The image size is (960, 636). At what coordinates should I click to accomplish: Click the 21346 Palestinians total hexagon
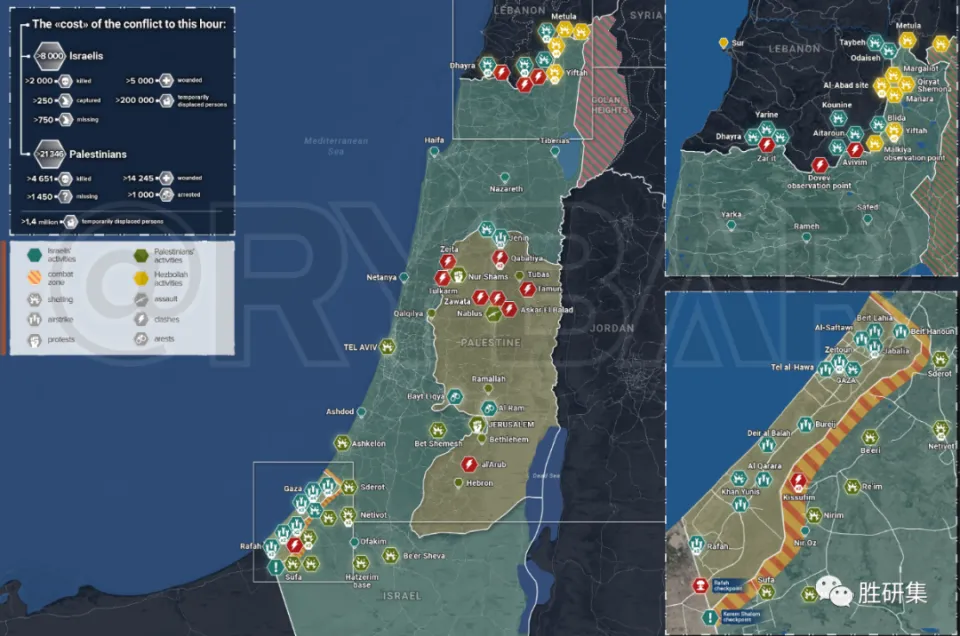50,154
